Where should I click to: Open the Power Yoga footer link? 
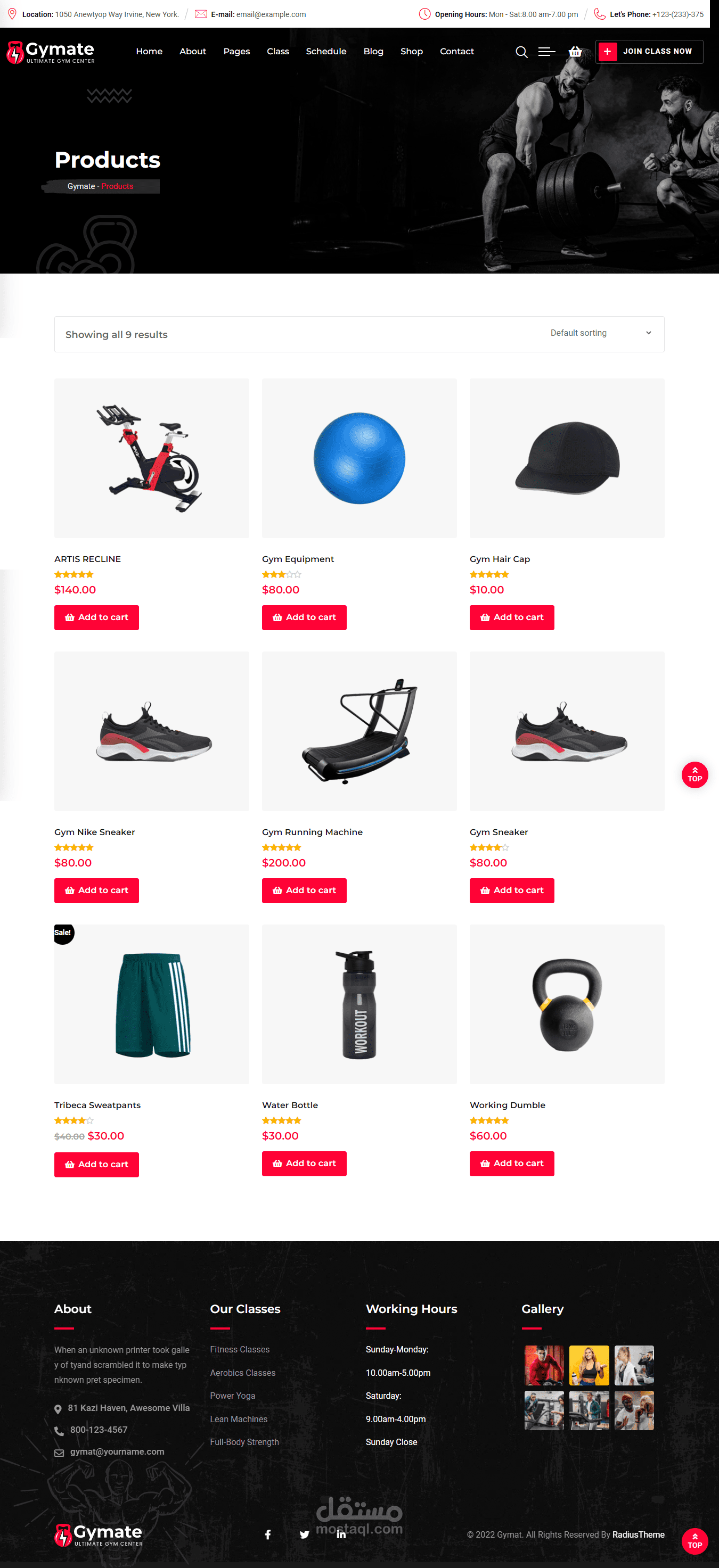pyautogui.click(x=233, y=1396)
